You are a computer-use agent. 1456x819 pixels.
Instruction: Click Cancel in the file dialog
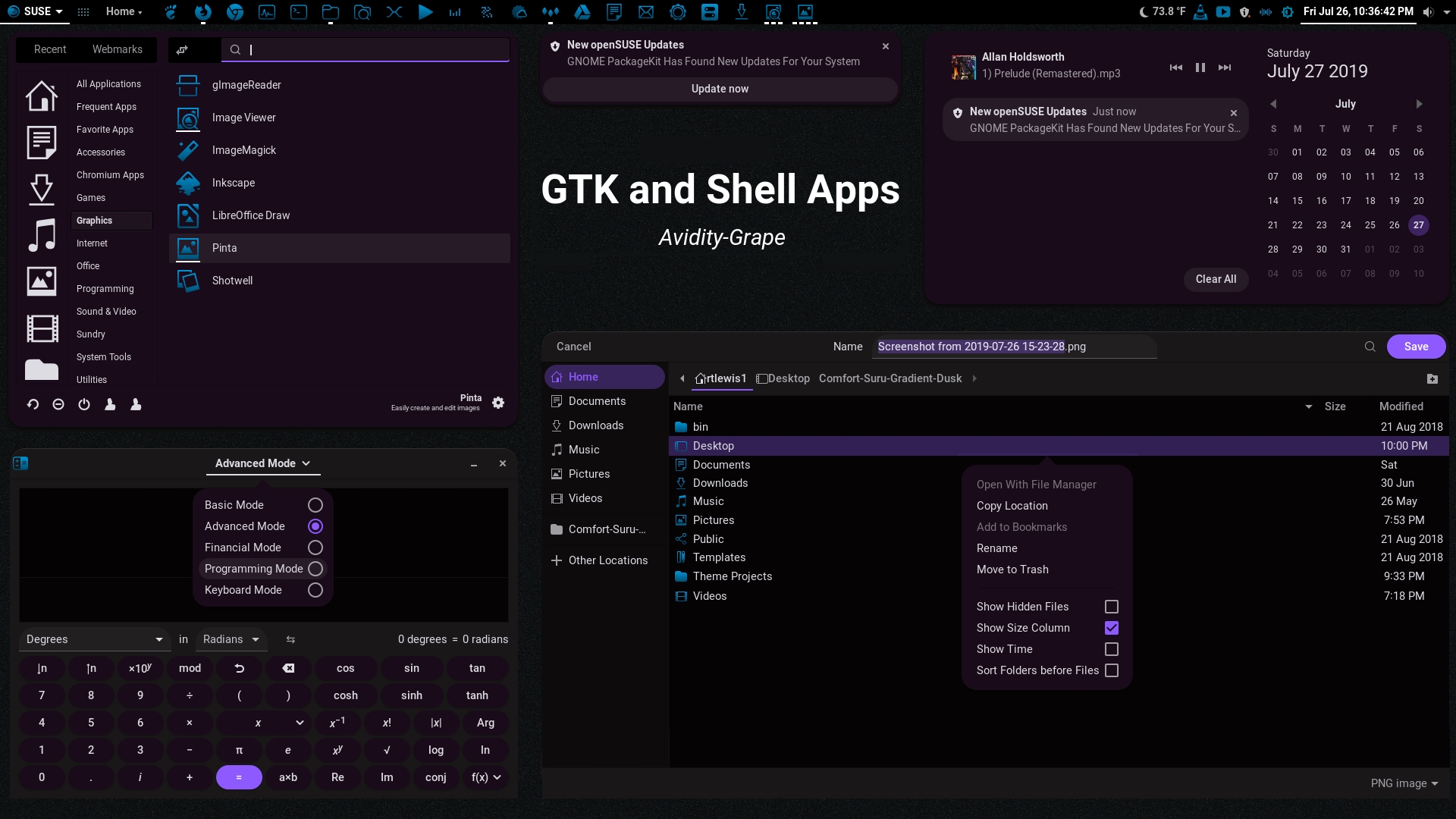click(x=573, y=347)
